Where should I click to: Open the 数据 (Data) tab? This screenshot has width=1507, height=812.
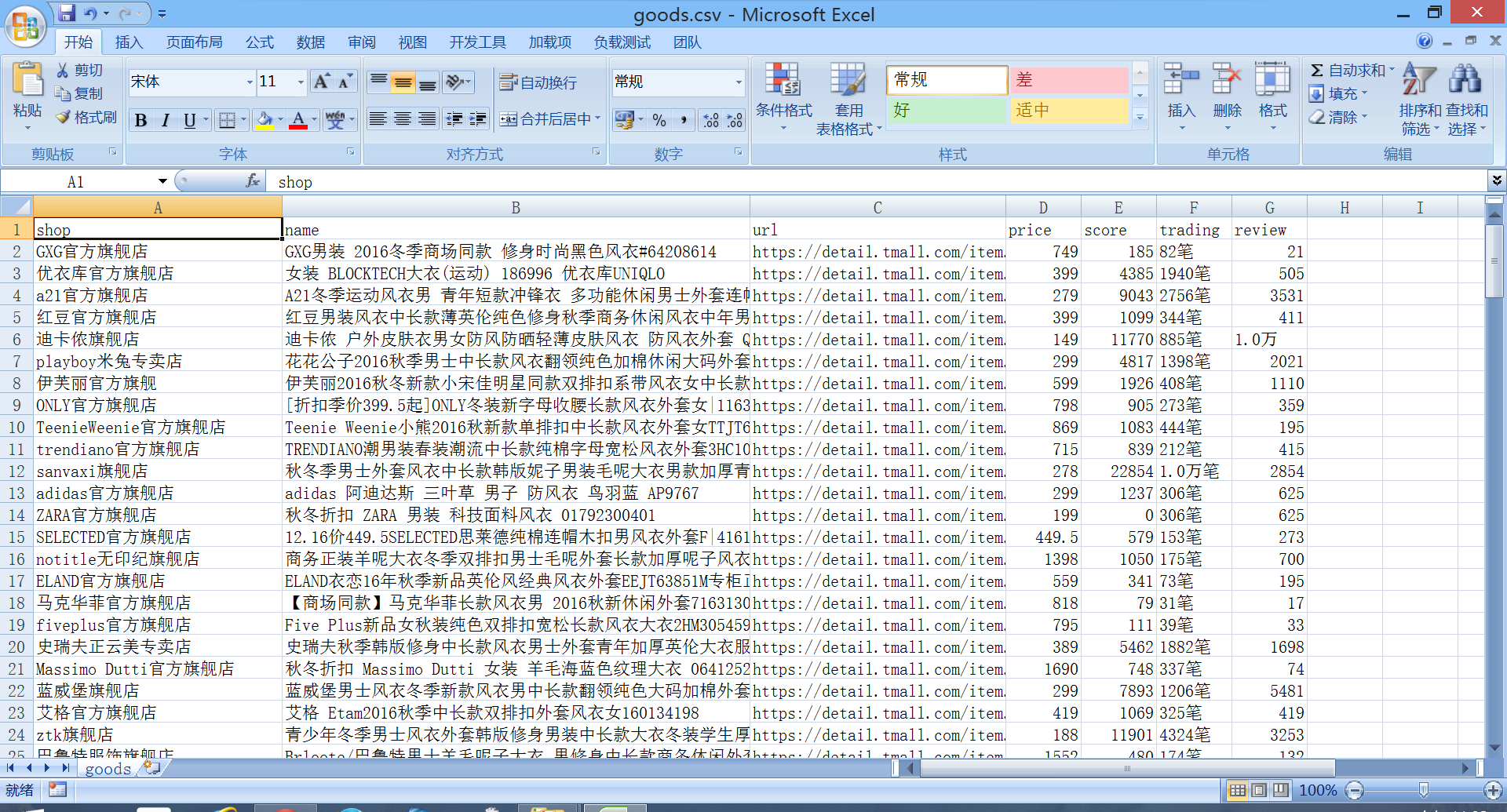point(311,42)
